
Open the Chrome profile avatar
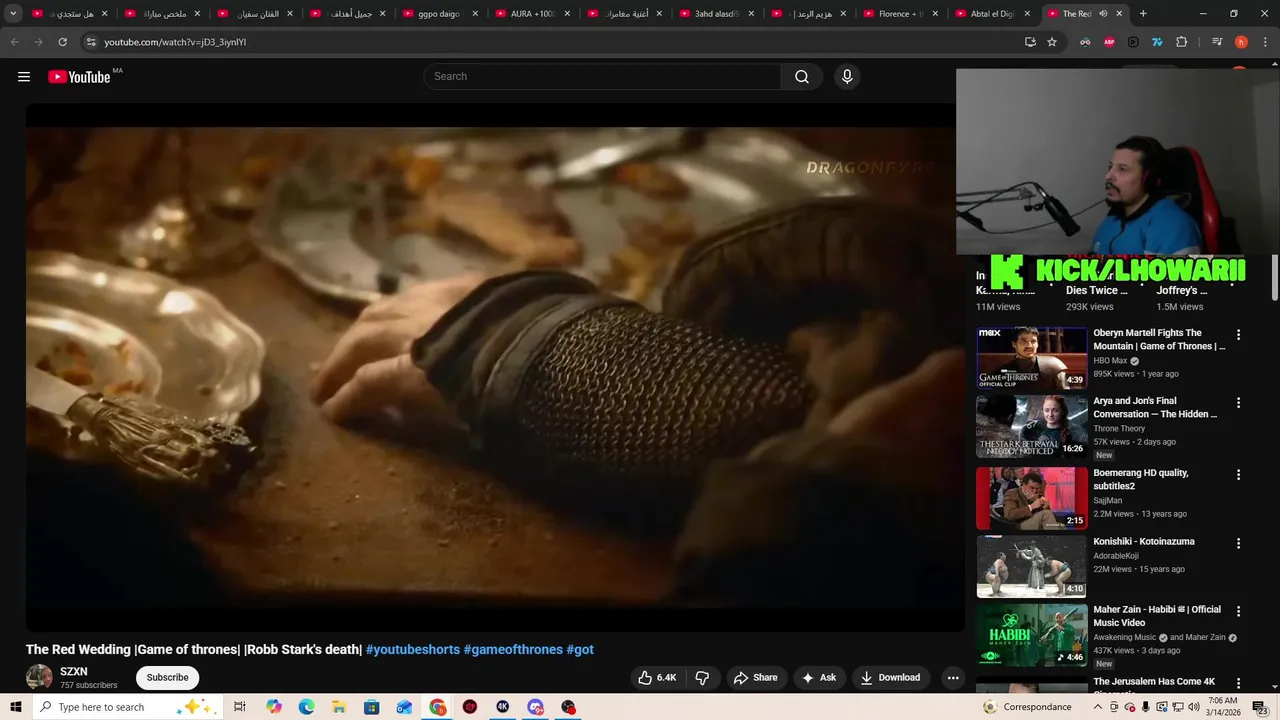click(1241, 42)
